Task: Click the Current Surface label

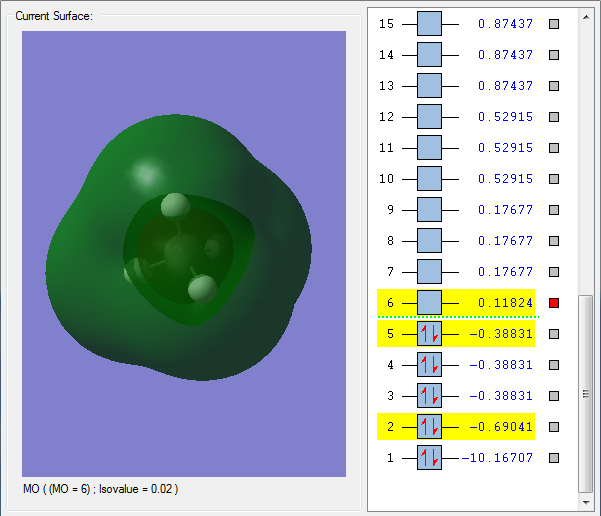Action: point(54,16)
